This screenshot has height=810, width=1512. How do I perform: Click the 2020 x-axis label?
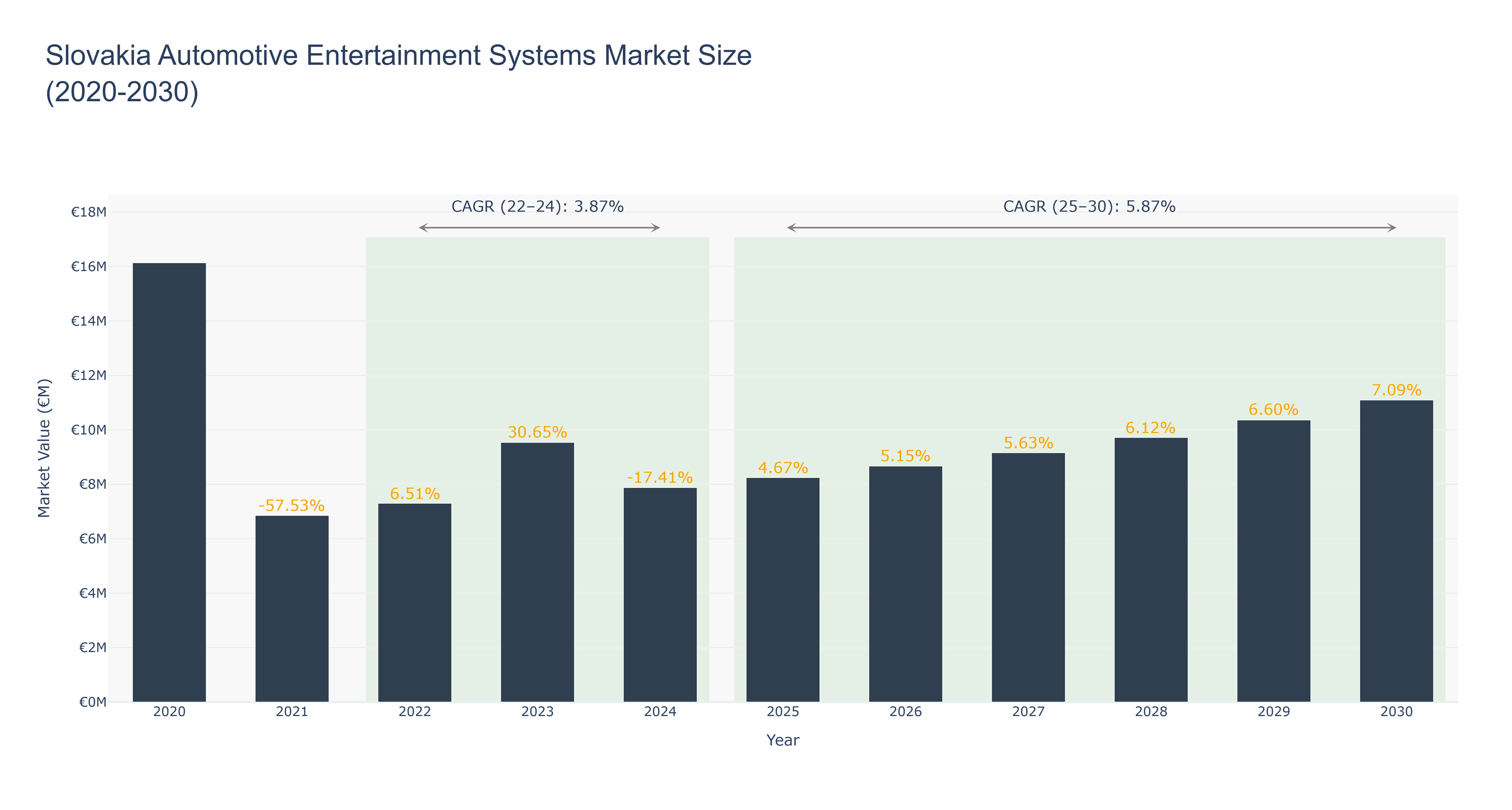169,712
